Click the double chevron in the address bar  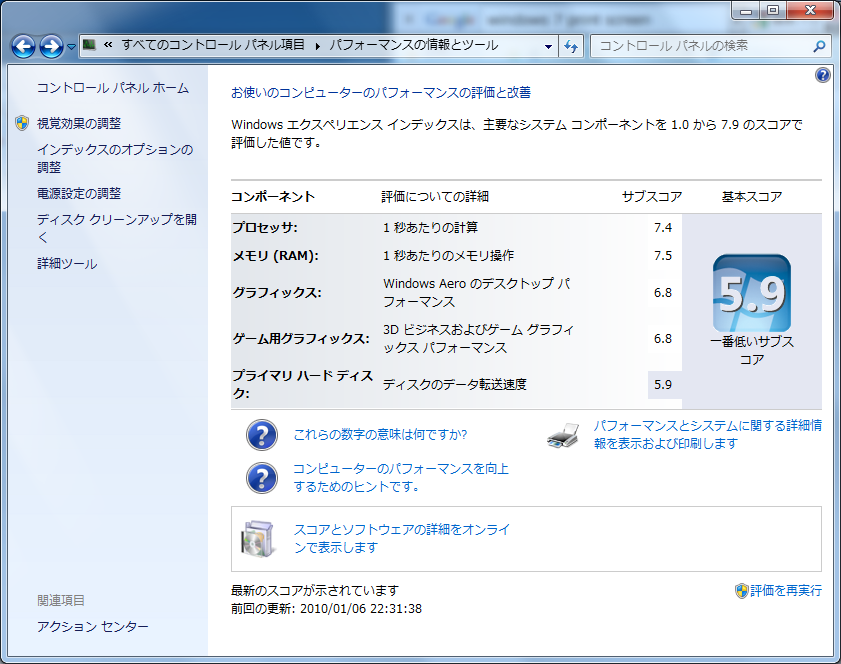tap(108, 45)
